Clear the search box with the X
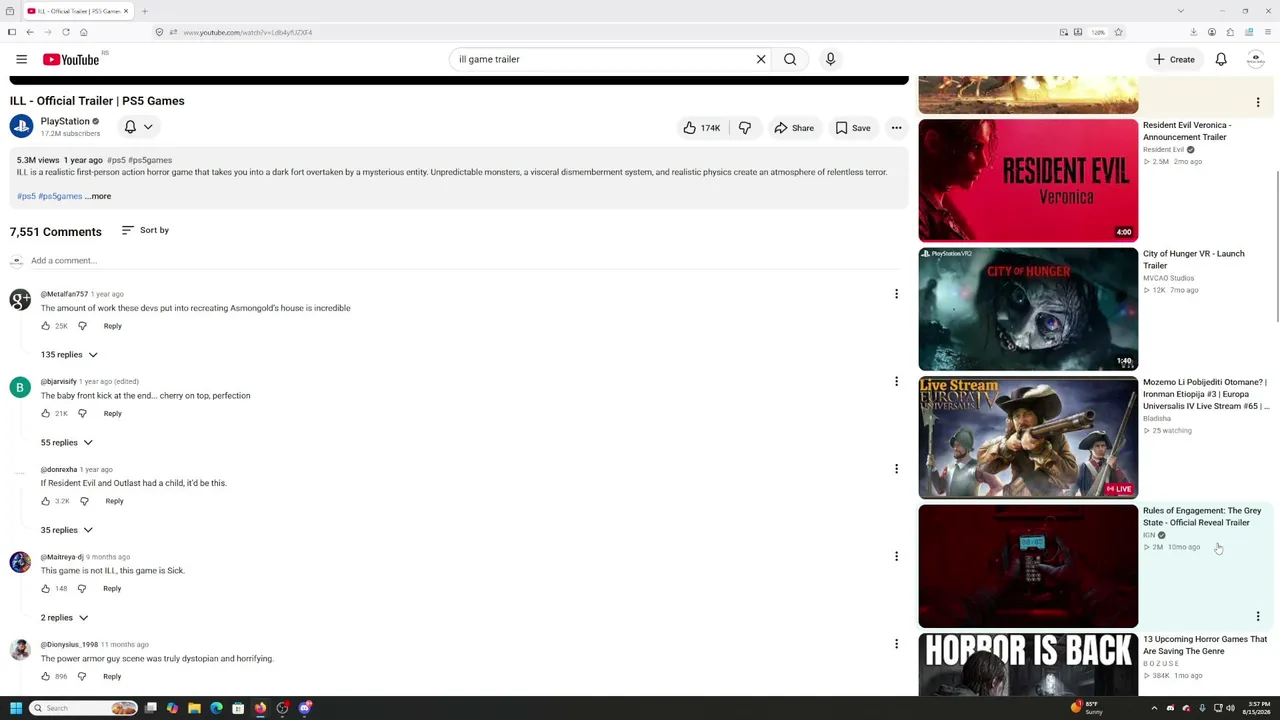The width and height of the screenshot is (1280, 720). [x=761, y=59]
